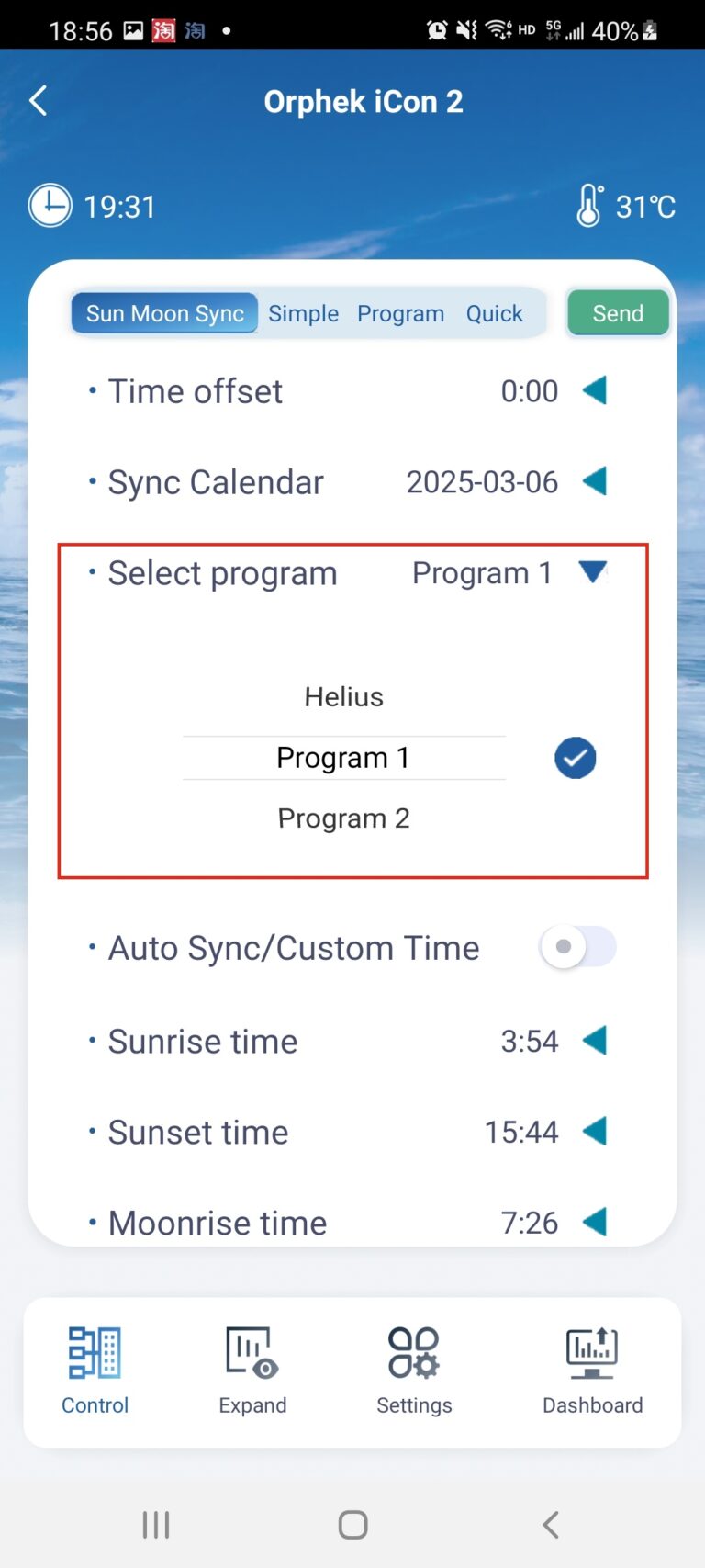Expand the Time offset arrow
This screenshot has height=1568, width=705.
click(595, 390)
